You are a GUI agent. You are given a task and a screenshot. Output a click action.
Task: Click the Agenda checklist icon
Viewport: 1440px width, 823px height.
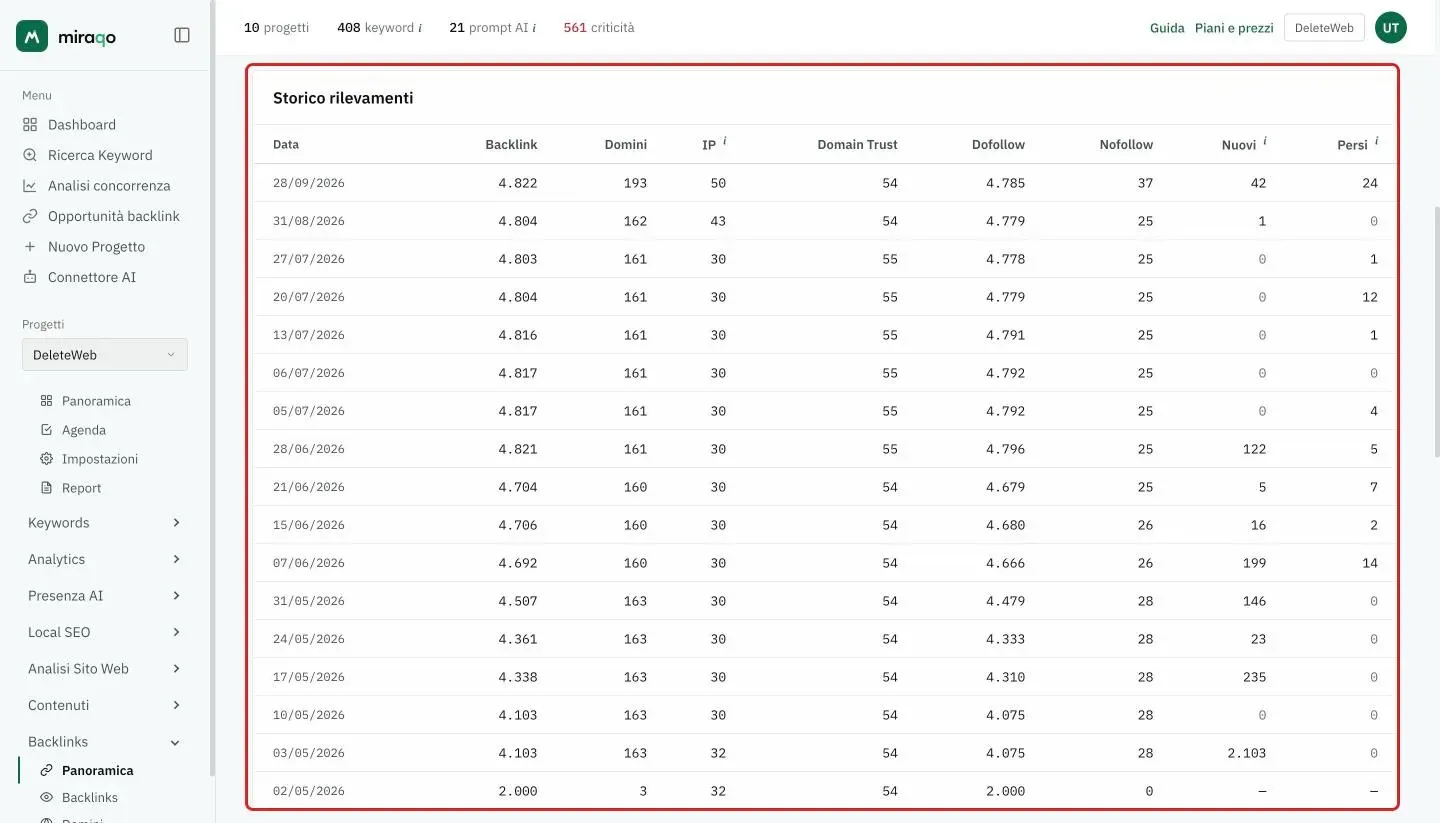(x=46, y=430)
